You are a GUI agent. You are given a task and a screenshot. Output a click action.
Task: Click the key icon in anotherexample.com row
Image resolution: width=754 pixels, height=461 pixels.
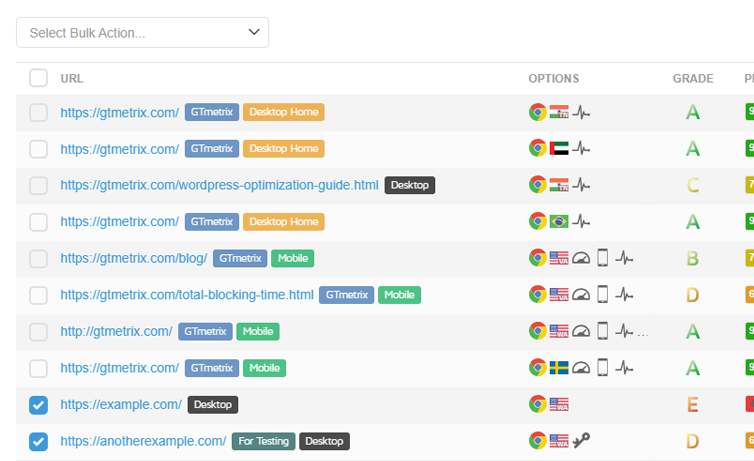581,441
